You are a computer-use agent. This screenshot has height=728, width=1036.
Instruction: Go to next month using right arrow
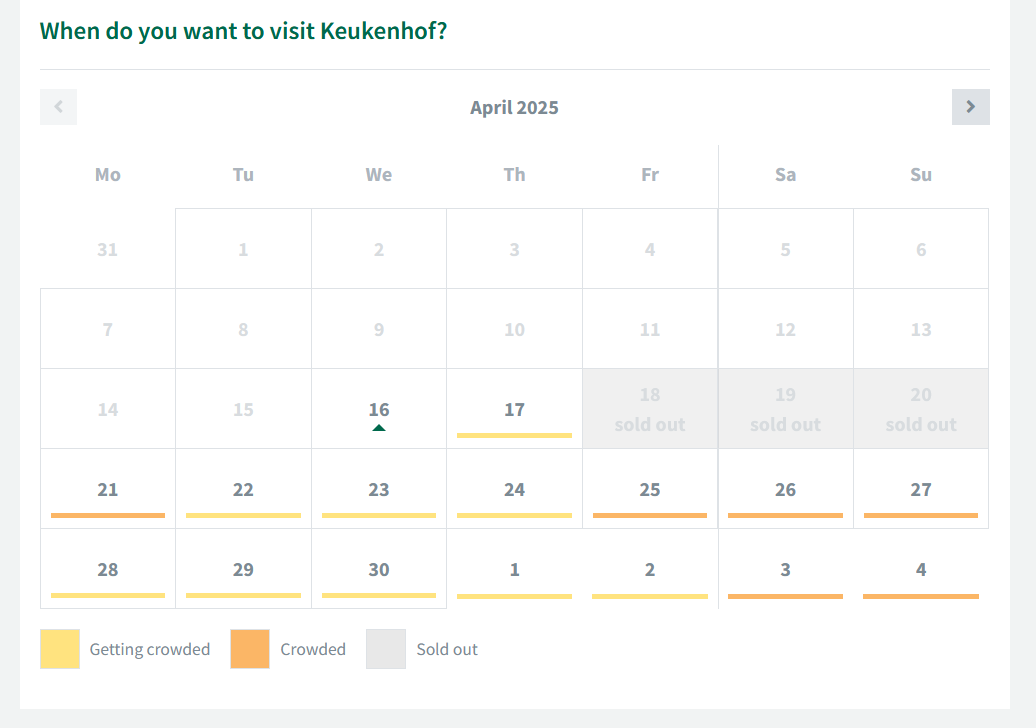[970, 107]
